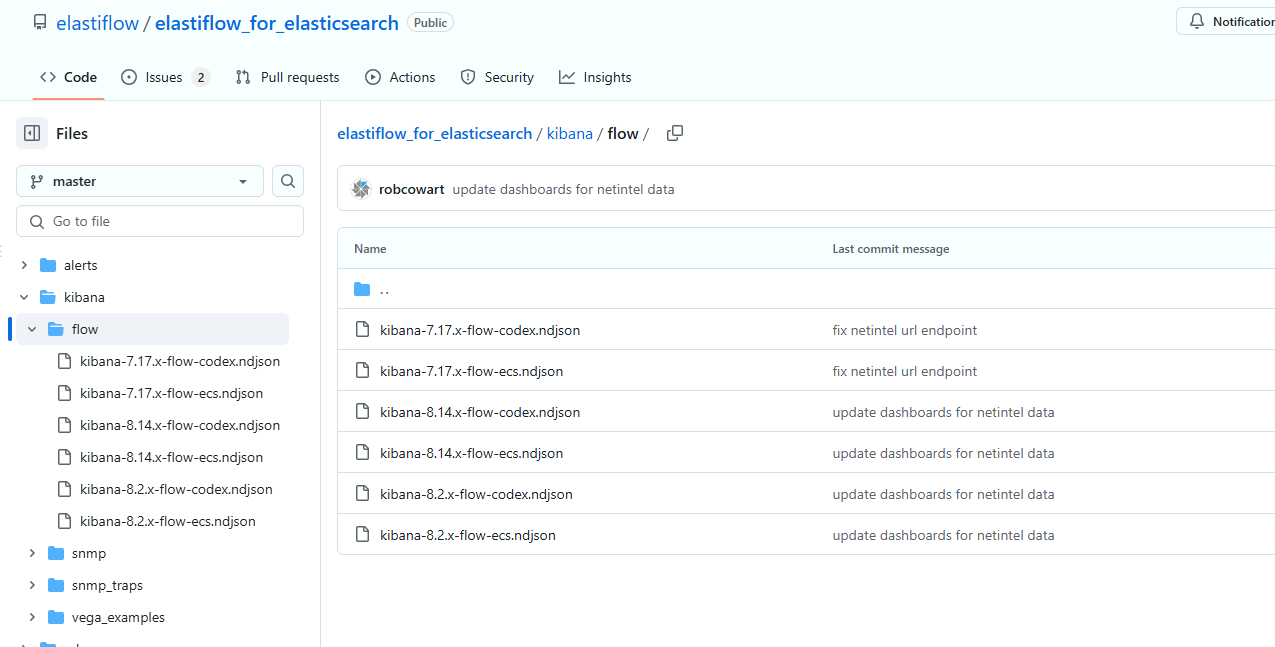Image resolution: width=1275 pixels, height=647 pixels.
Task: Collapse the kibana folder chevron
Action: 24,297
